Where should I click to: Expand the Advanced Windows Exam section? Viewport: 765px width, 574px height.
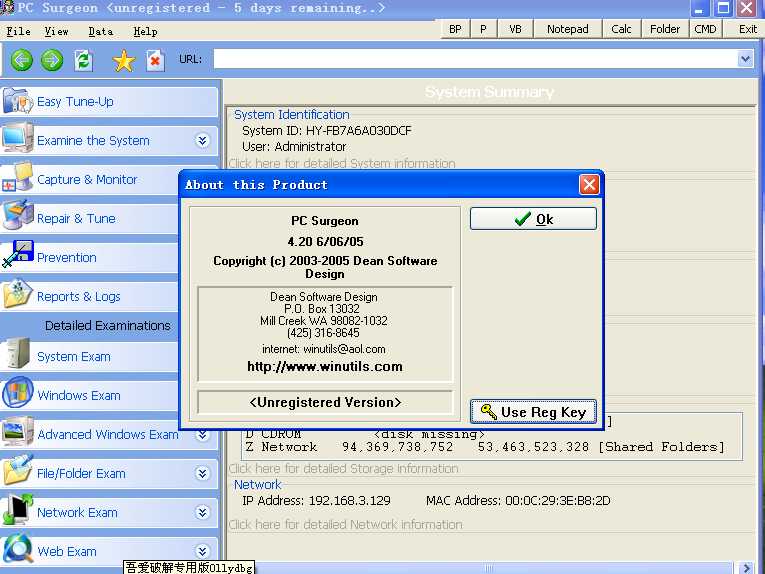[x=202, y=434]
